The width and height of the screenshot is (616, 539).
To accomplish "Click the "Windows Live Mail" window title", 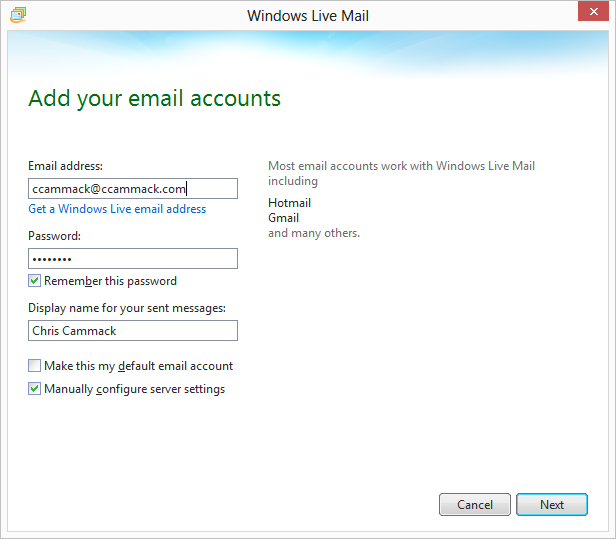I will pyautogui.click(x=308, y=16).
